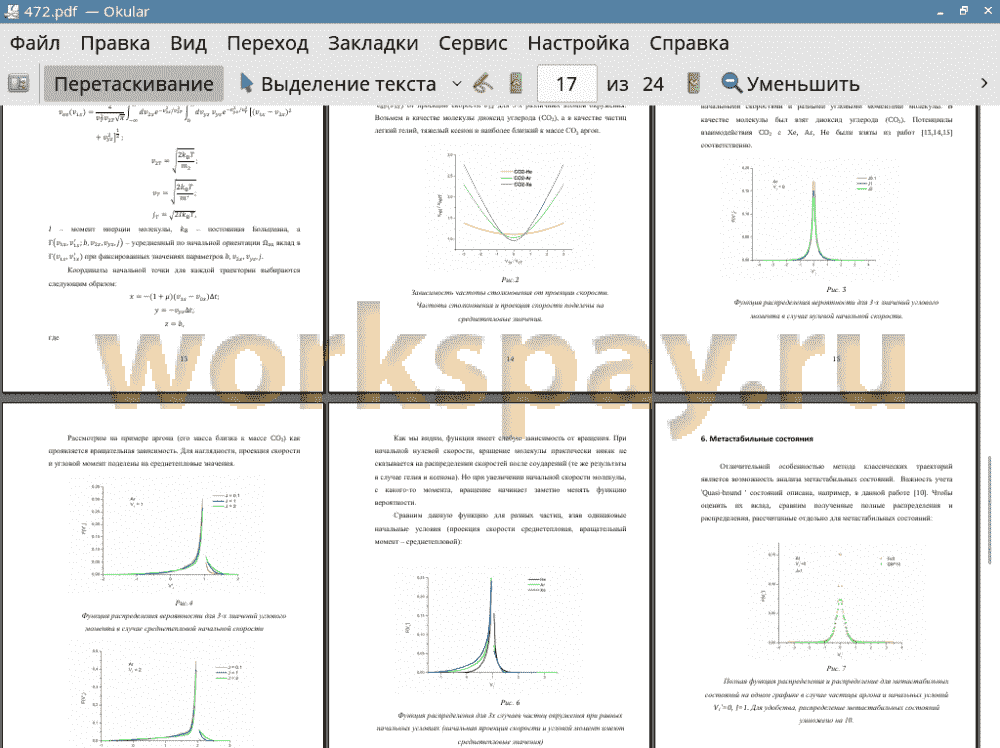Open the Файл menu
This screenshot has height=748, width=1000.
pyautogui.click(x=35, y=43)
